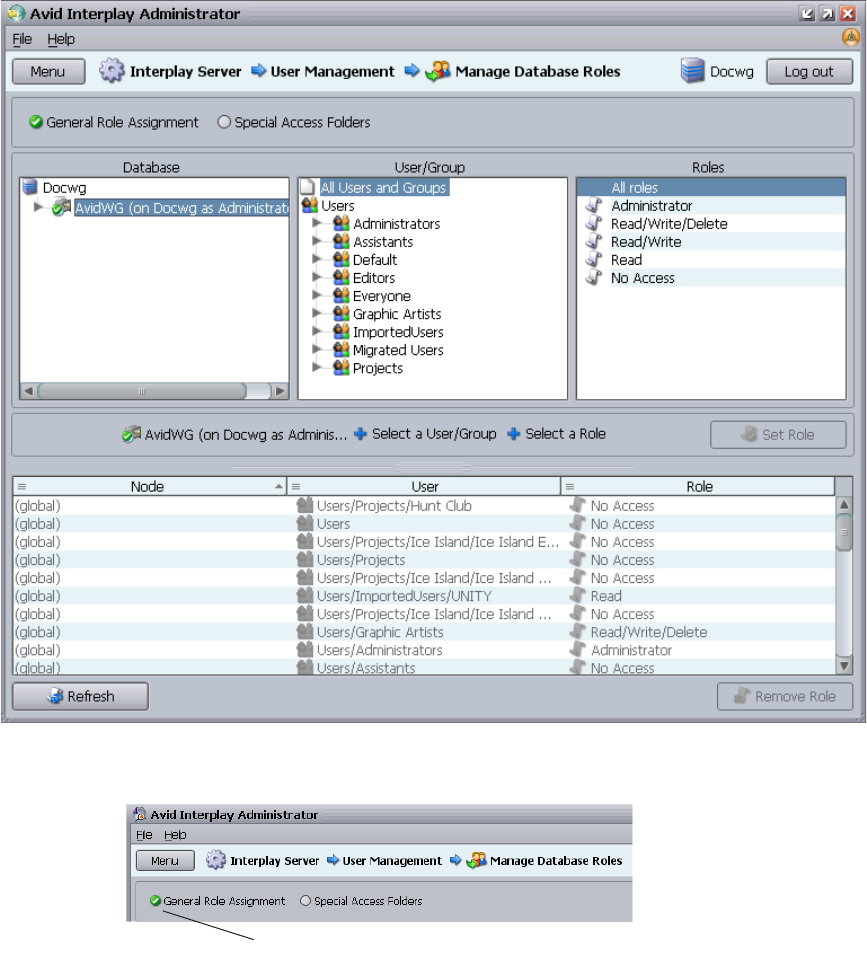Select the Users/ImportedUsers/UNITY row
The image size is (867, 958).
pyautogui.click(x=424, y=596)
